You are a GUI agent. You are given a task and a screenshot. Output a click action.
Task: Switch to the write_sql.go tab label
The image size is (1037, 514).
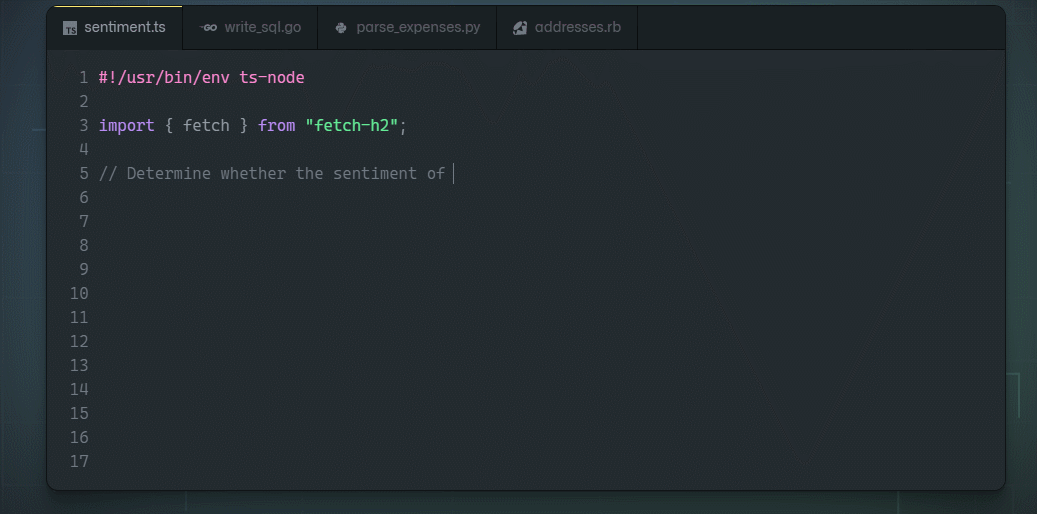[262, 28]
